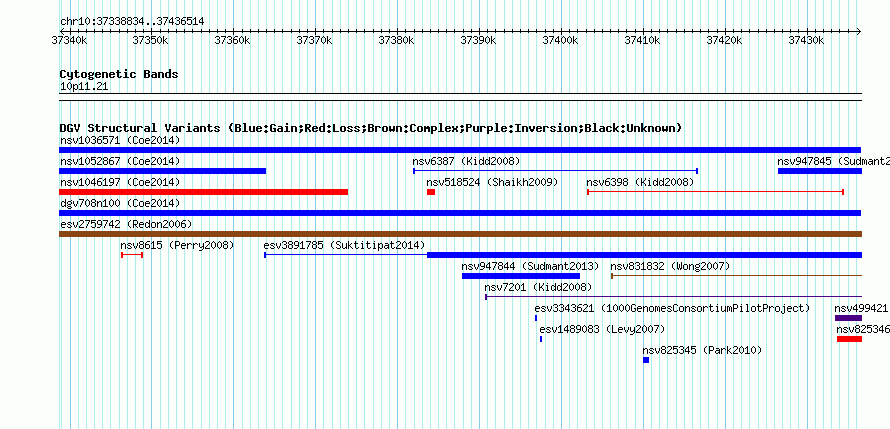The image size is (890, 429).
Task: Open the nsv6398 (Kidd2008) variant label
Action: 640,182
